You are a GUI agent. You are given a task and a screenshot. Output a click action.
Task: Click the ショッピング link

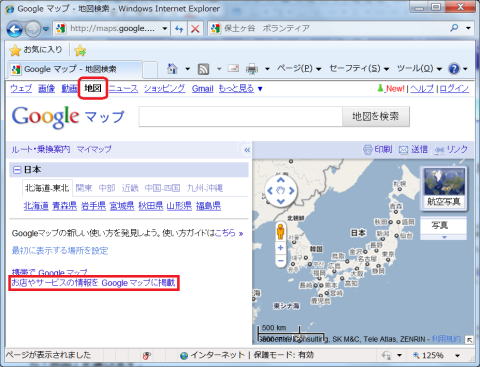[164, 89]
